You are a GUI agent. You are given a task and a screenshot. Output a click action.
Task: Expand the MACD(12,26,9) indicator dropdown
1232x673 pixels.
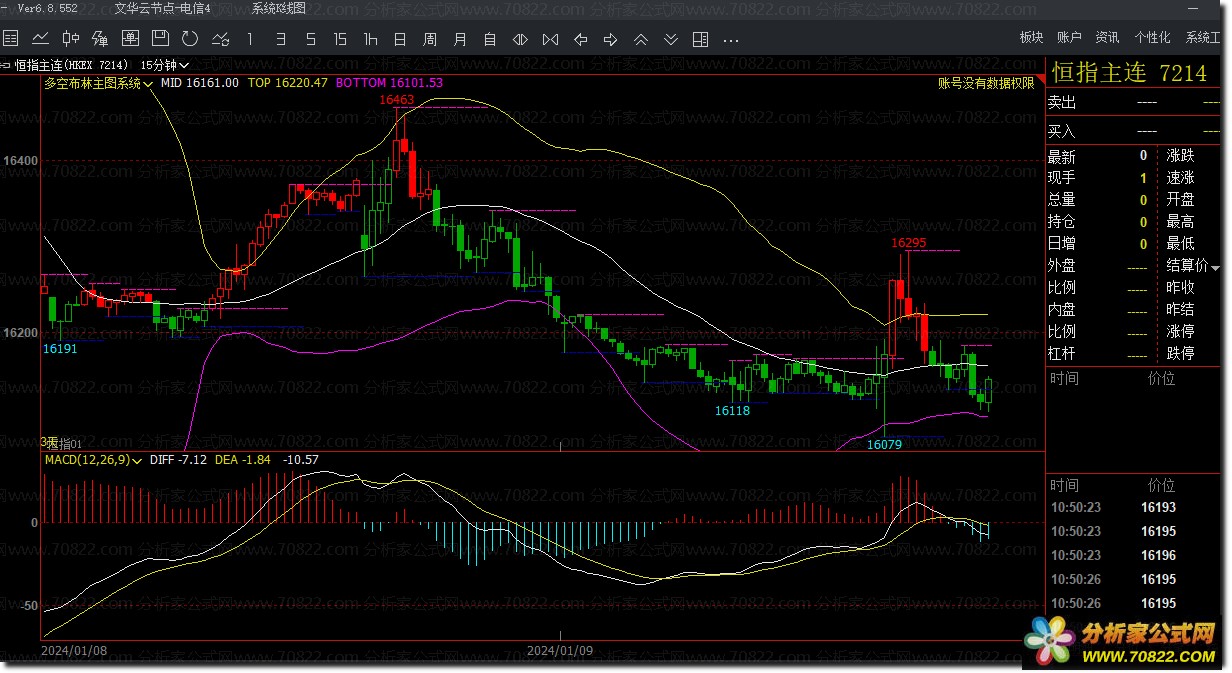136,460
